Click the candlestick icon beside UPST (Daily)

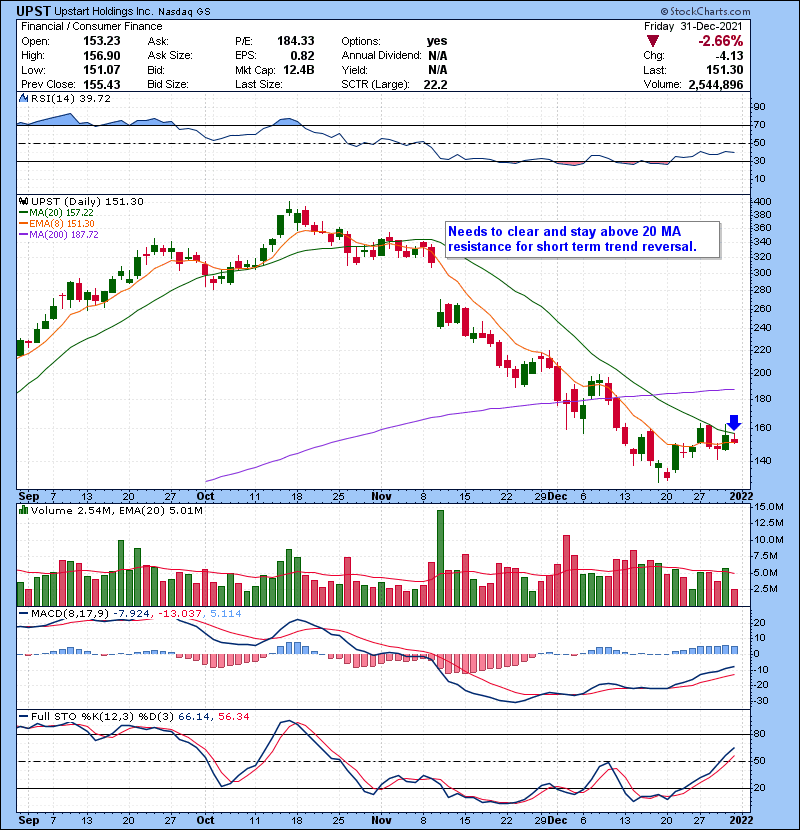tap(23, 201)
